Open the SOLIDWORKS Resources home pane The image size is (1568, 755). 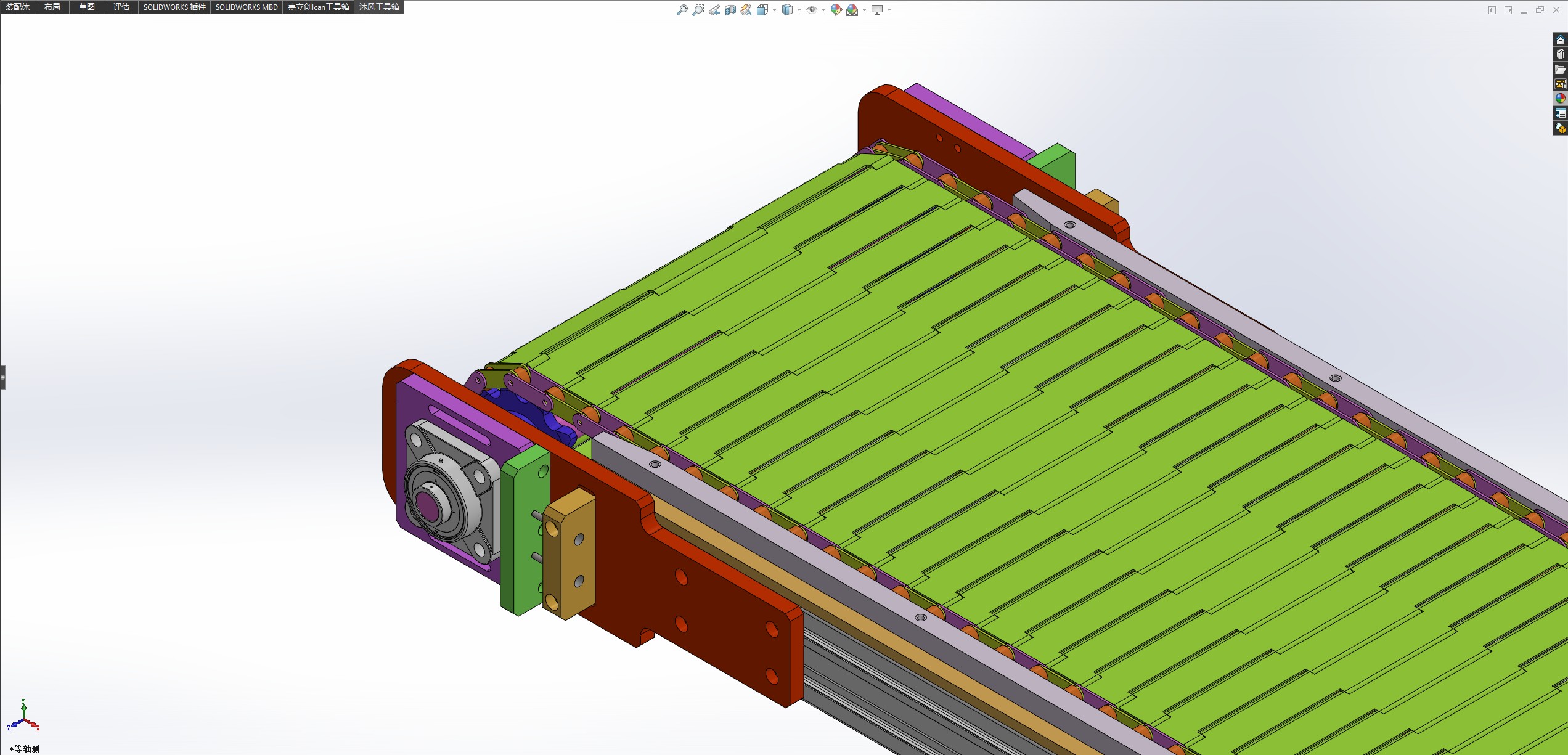click(1560, 40)
